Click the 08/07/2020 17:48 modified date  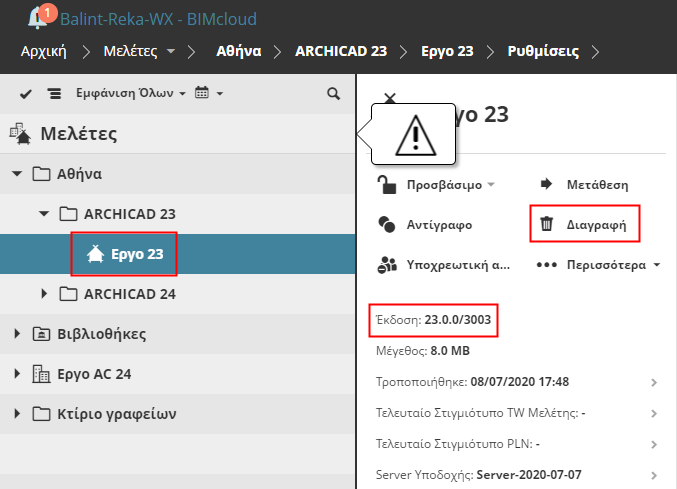pos(520,382)
